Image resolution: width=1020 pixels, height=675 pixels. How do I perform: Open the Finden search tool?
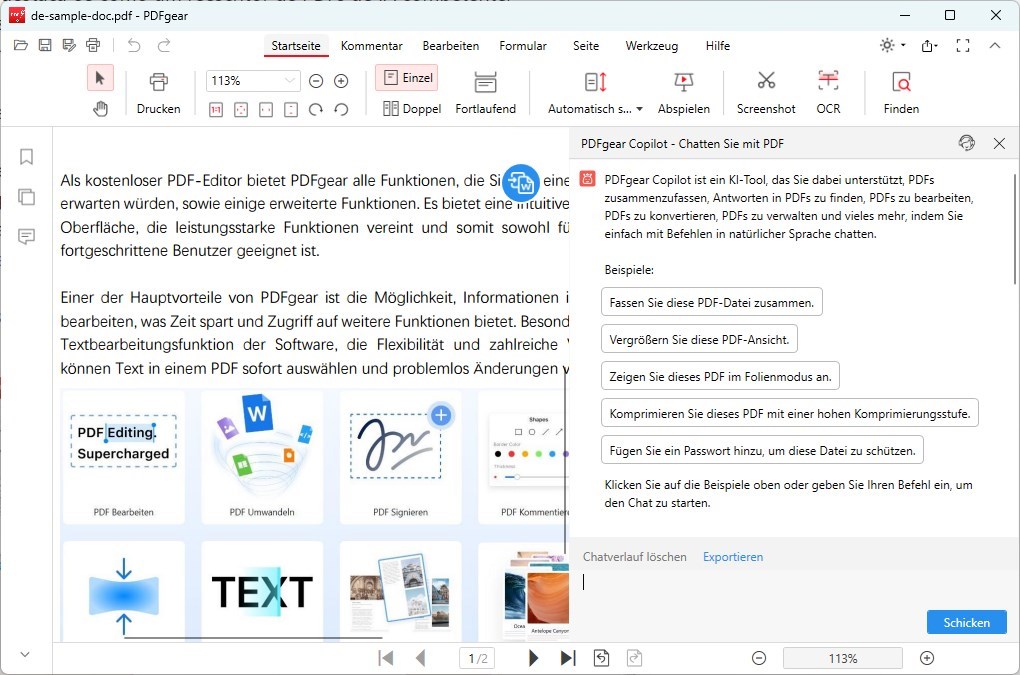coord(899,90)
